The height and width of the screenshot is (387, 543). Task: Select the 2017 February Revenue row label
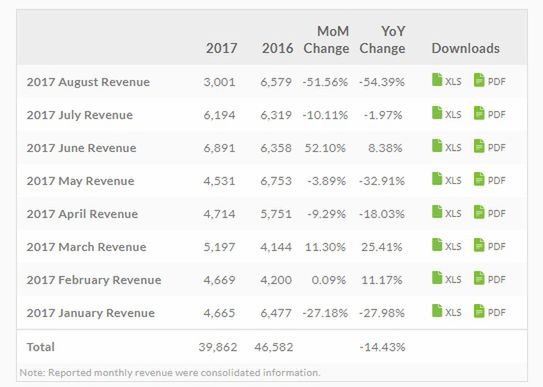pyautogui.click(x=94, y=280)
